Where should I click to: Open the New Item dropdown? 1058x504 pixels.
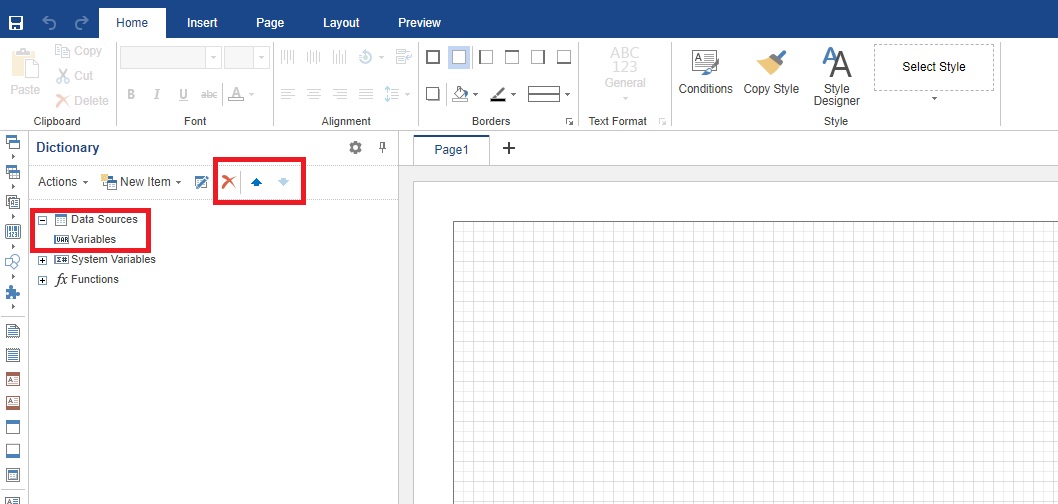(x=141, y=181)
